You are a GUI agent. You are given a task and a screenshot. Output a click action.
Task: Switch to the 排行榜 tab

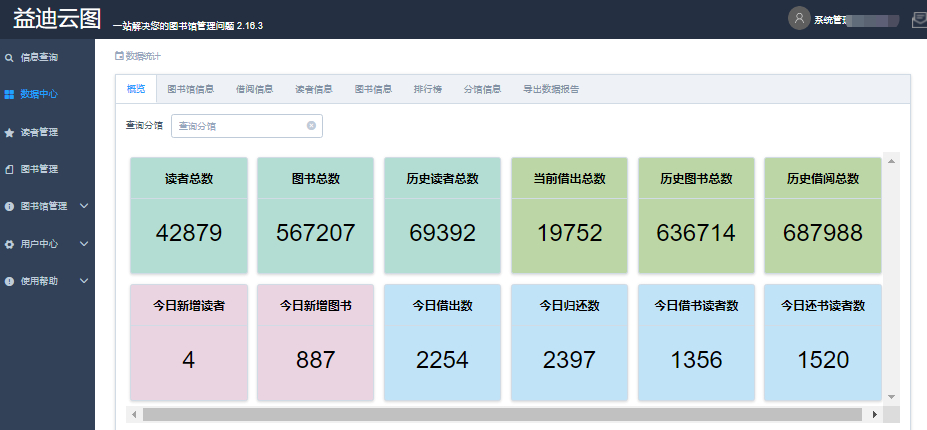click(428, 89)
